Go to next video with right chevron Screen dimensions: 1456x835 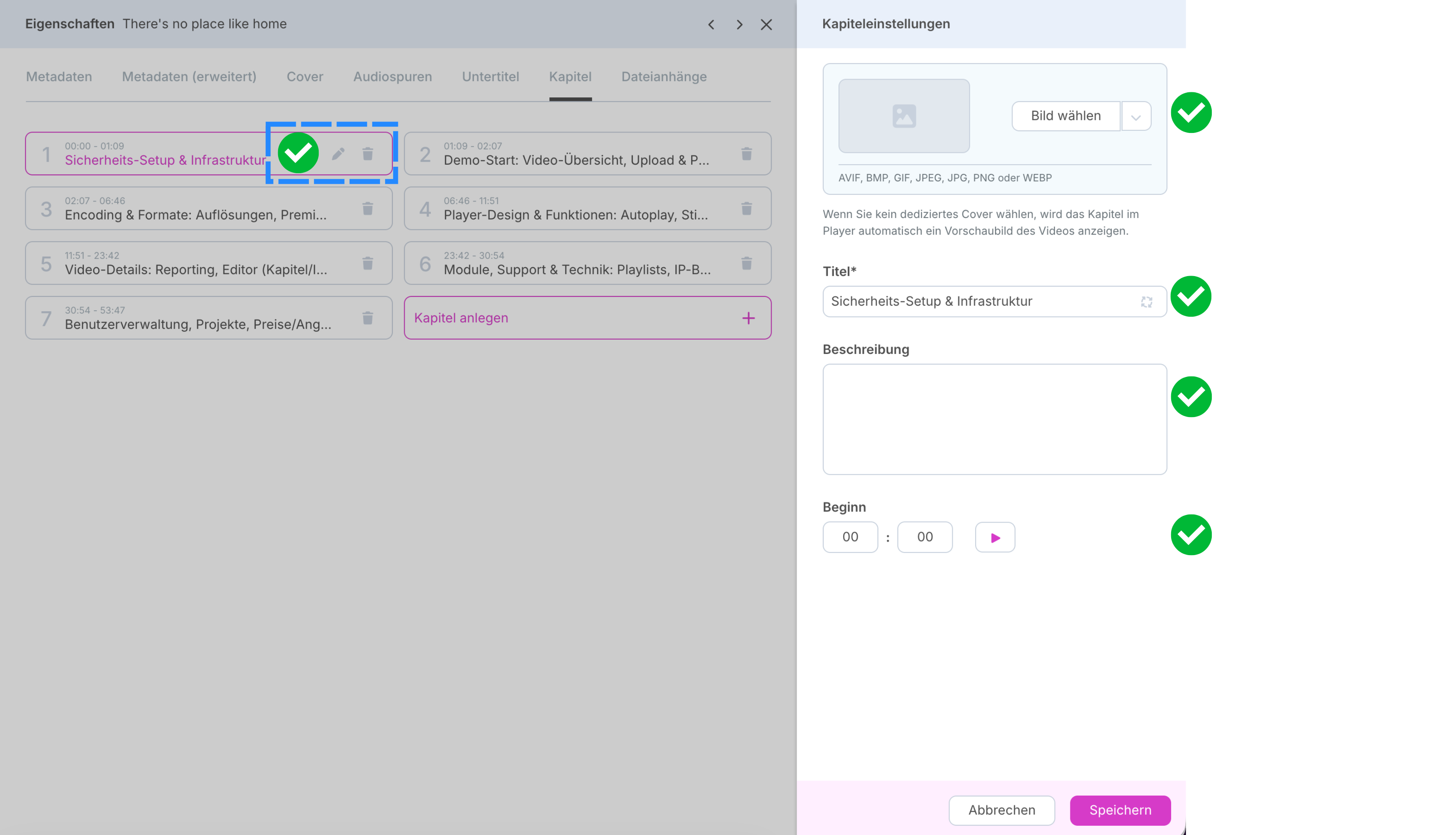739,24
